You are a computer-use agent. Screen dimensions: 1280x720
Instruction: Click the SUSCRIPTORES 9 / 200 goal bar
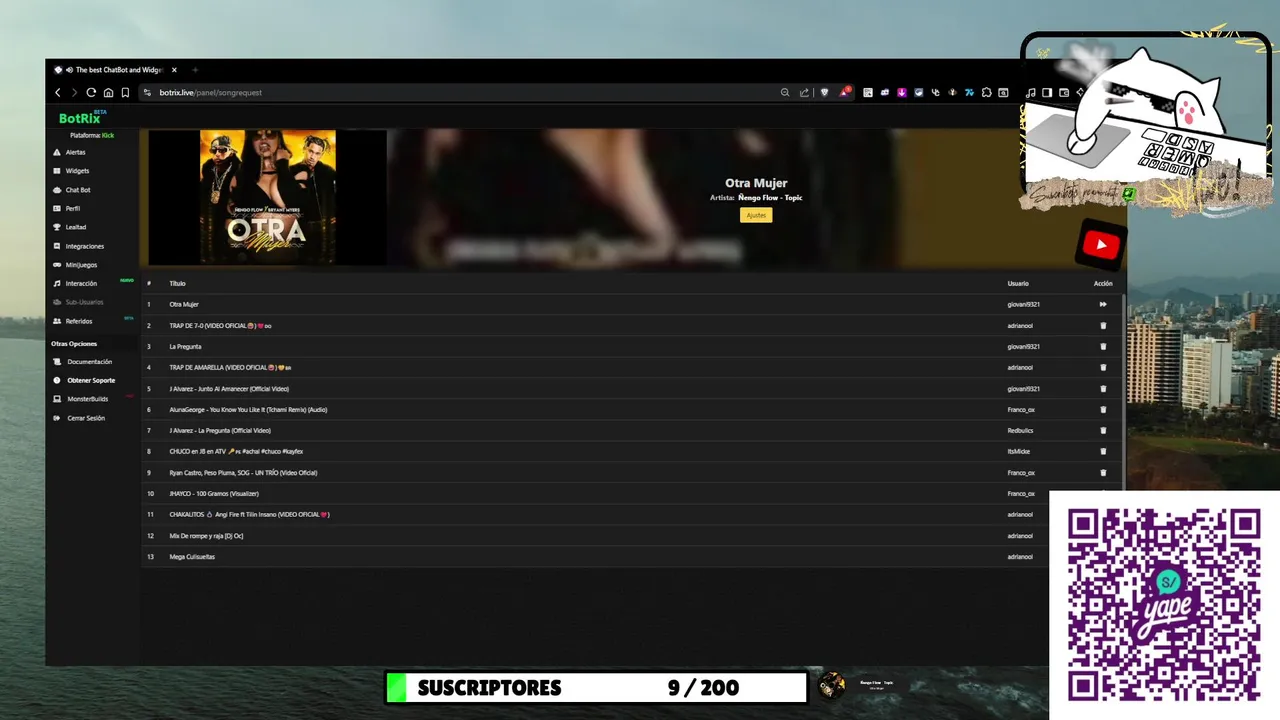(596, 687)
